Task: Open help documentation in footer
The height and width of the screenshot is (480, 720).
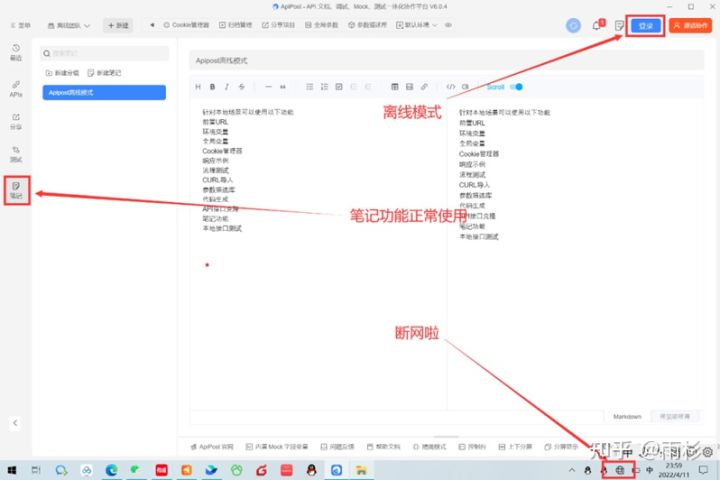Action: 383,446
